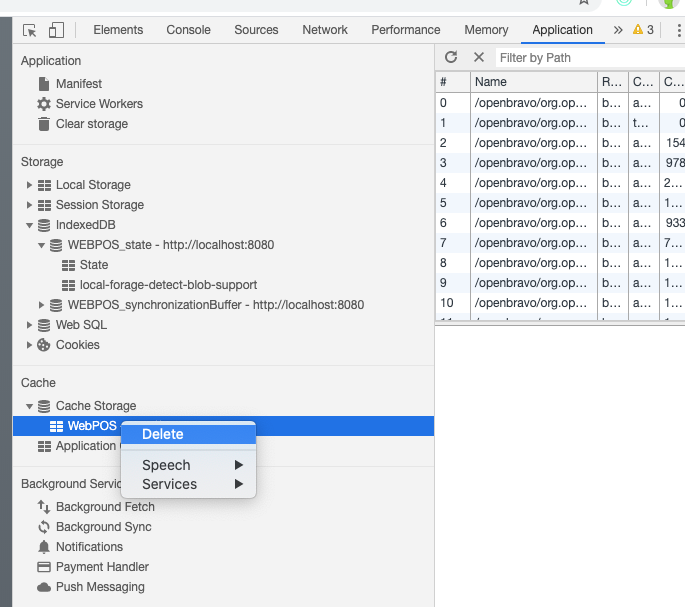This screenshot has height=607, width=685.
Task: Open the Notifications bell item
Action: pyautogui.click(x=89, y=547)
